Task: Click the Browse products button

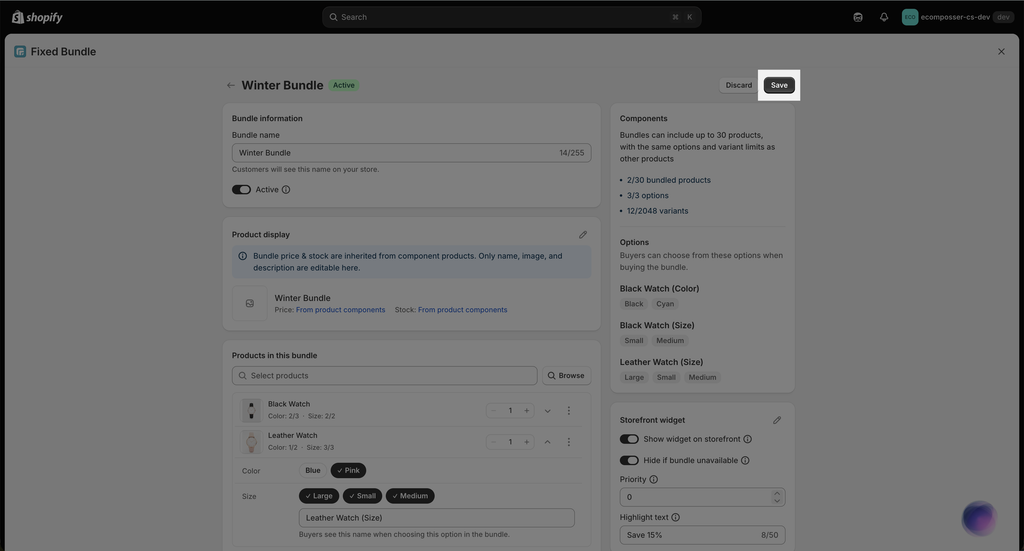Action: [566, 375]
